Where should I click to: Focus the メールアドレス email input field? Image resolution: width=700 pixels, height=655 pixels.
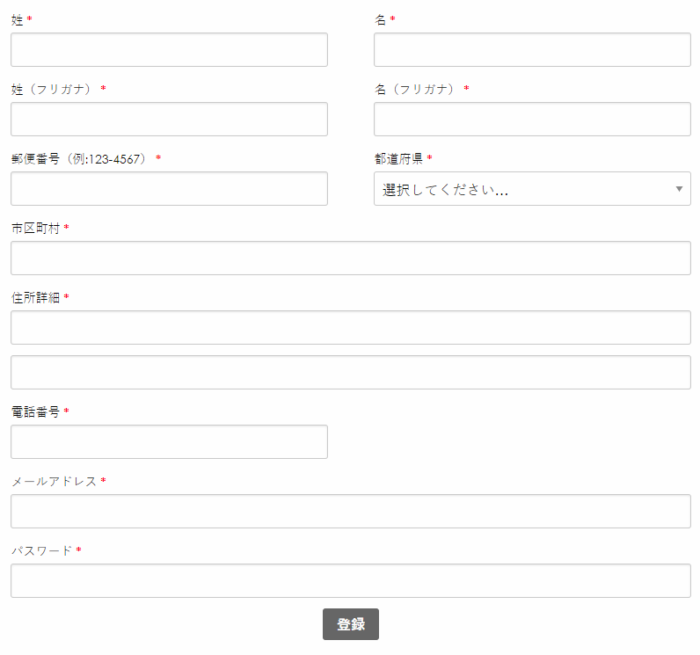tap(350, 511)
